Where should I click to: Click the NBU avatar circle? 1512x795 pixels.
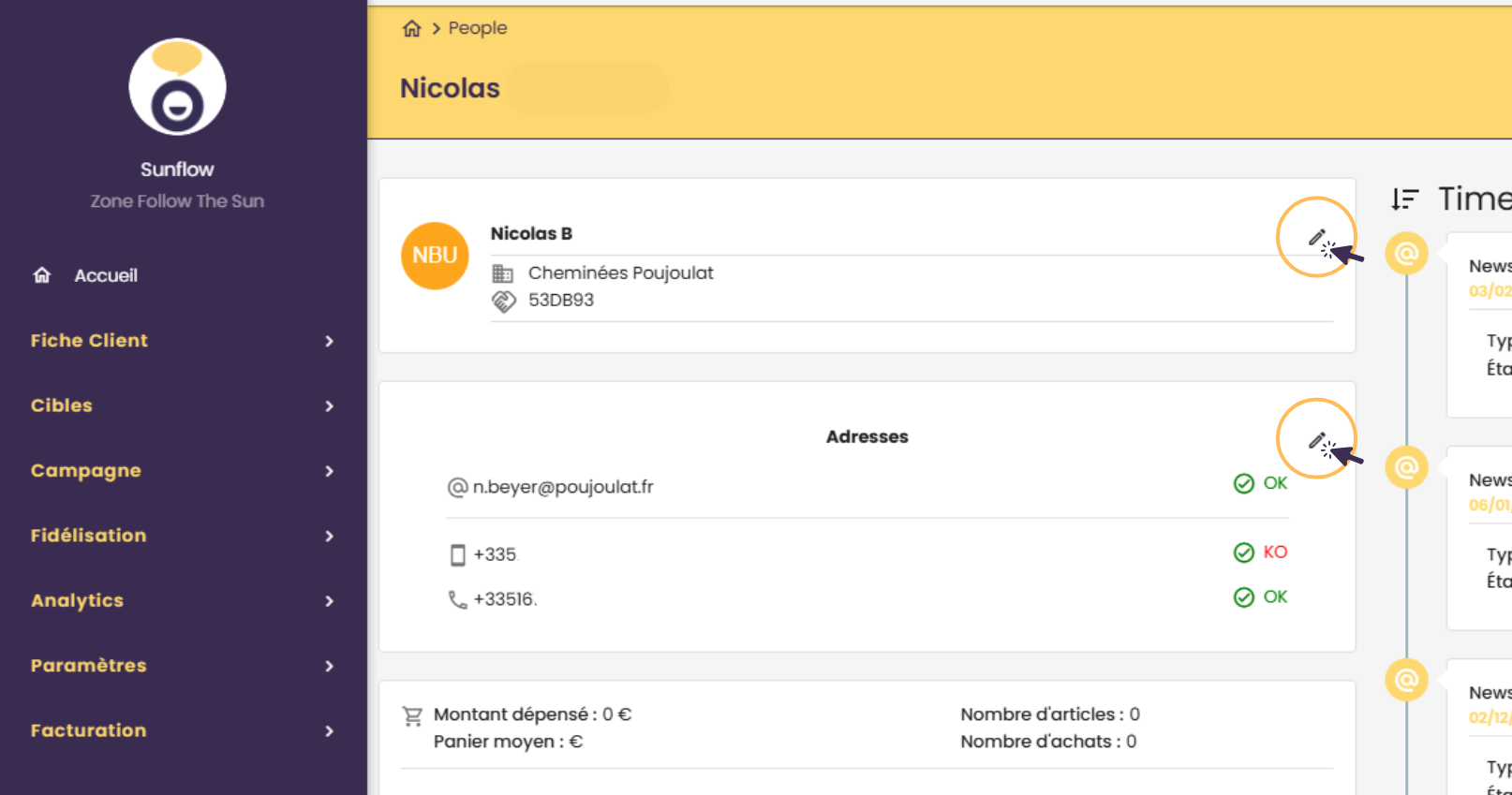(435, 256)
